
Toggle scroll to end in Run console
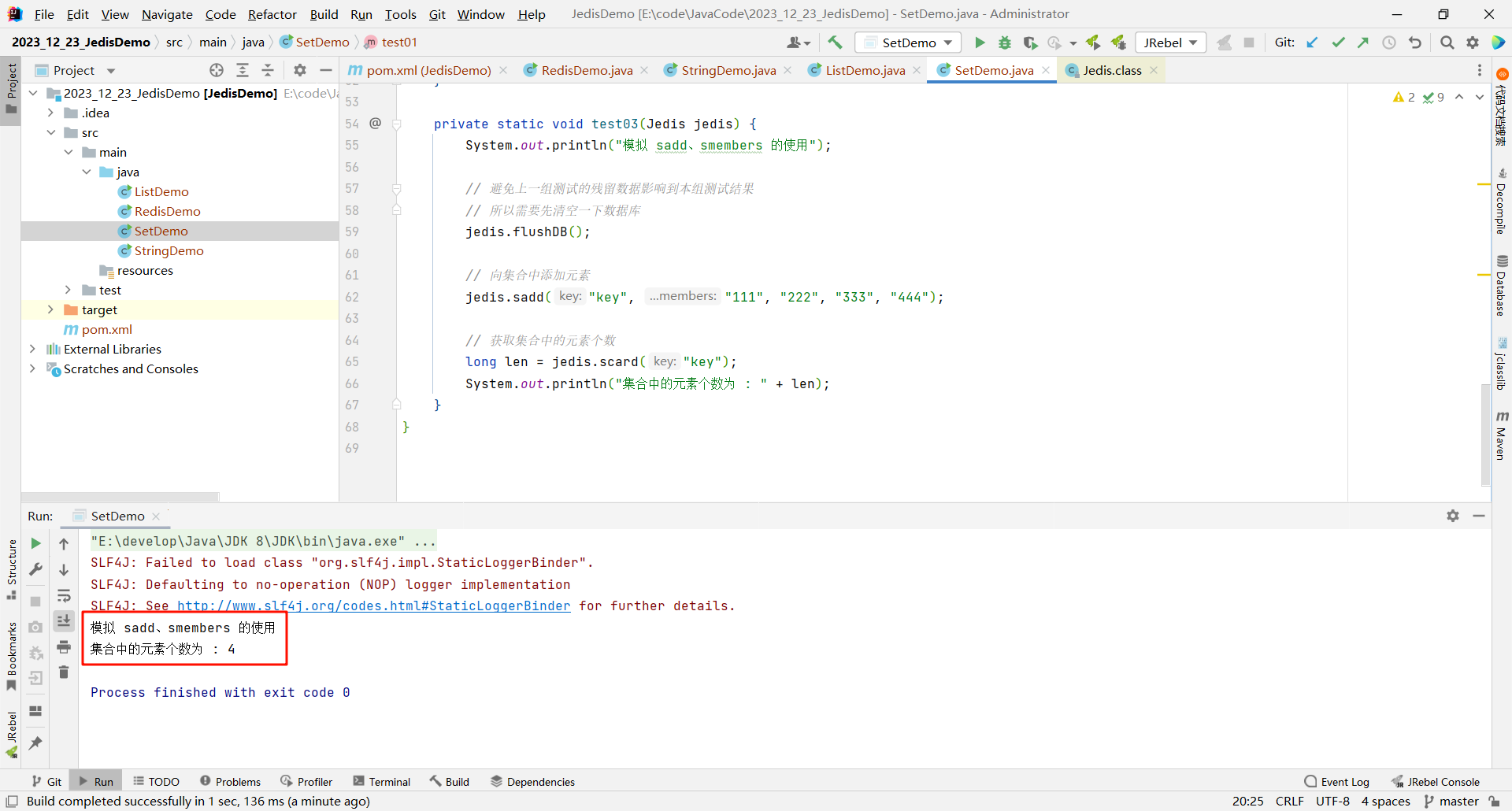point(64,621)
